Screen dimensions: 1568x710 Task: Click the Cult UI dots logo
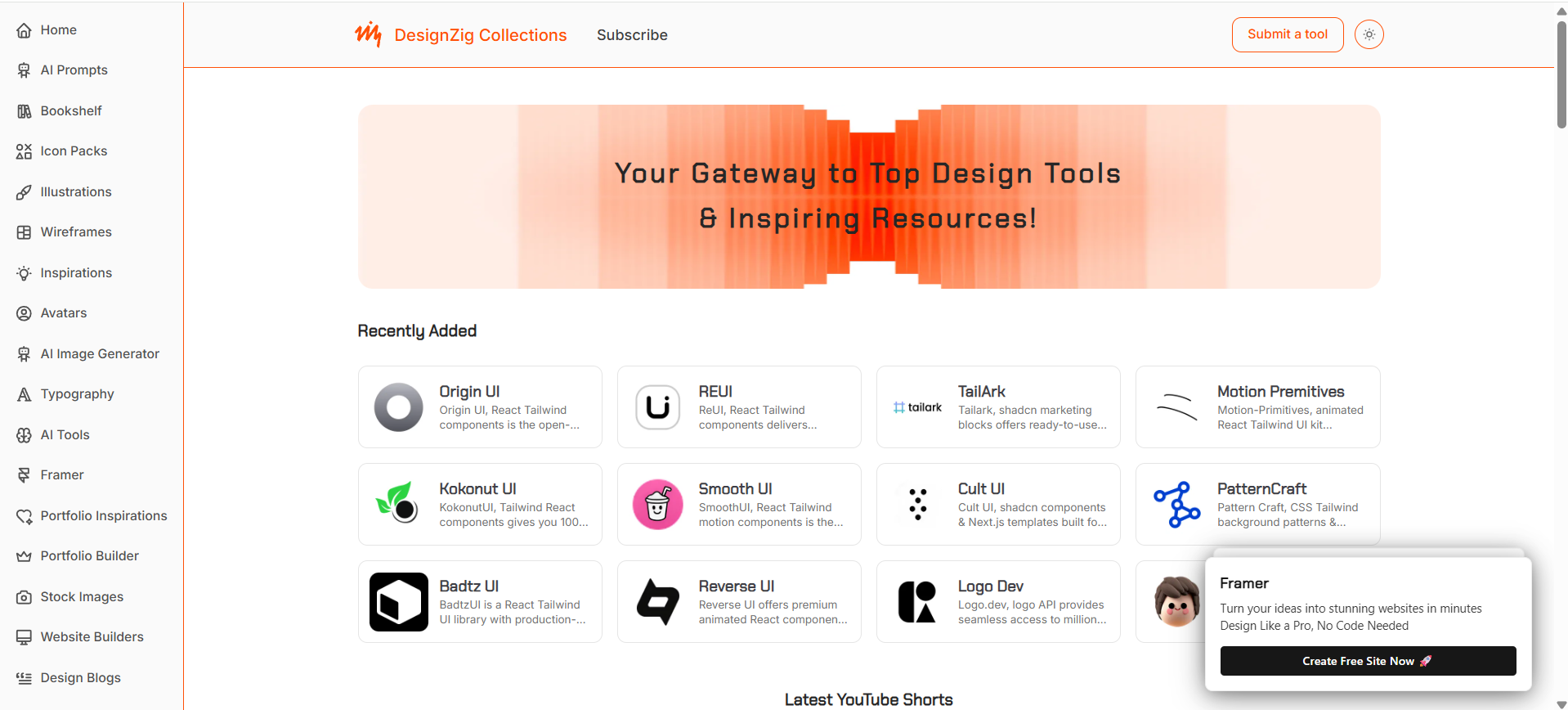tap(917, 505)
